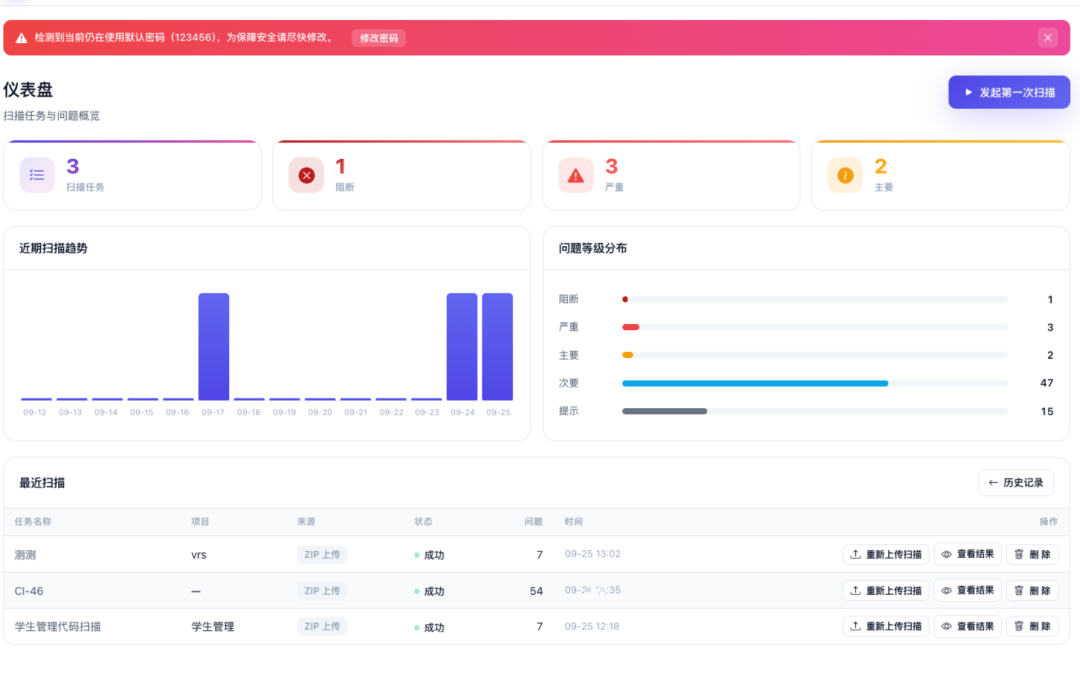Click the 次要 count value 47
The height and width of the screenshot is (688, 1080).
1046,383
